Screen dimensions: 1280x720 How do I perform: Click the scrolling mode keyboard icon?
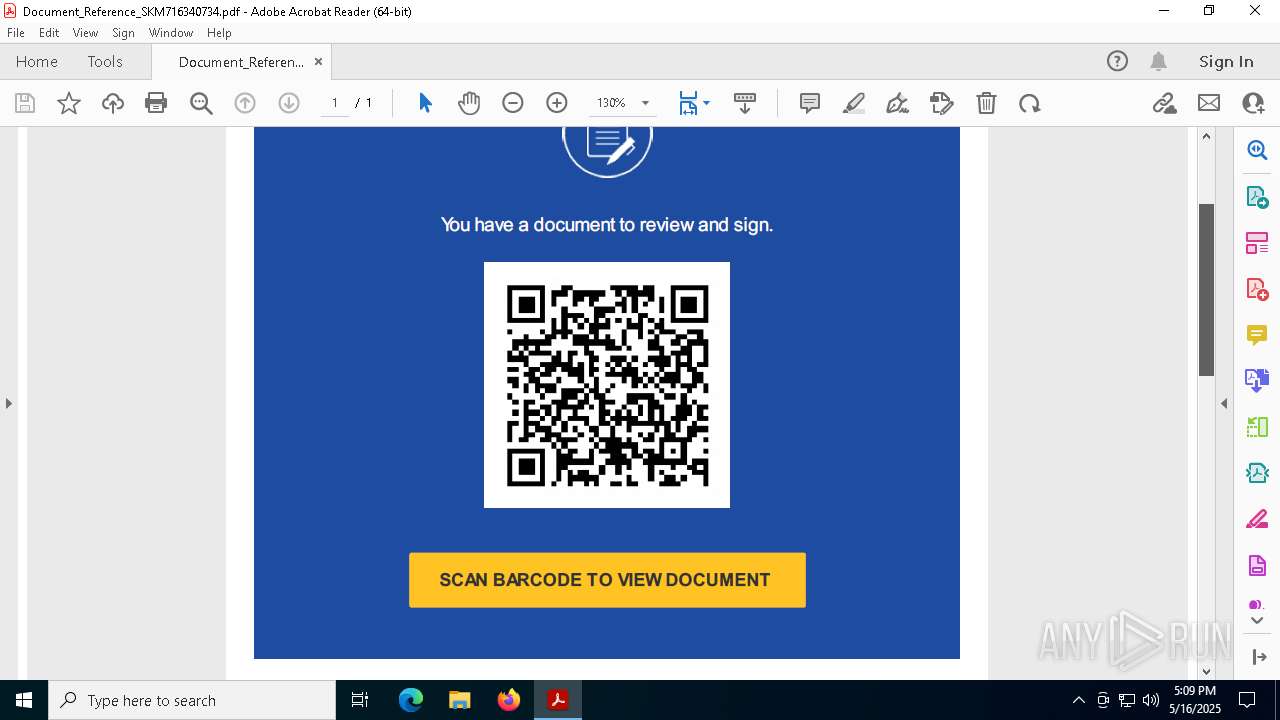[745, 103]
